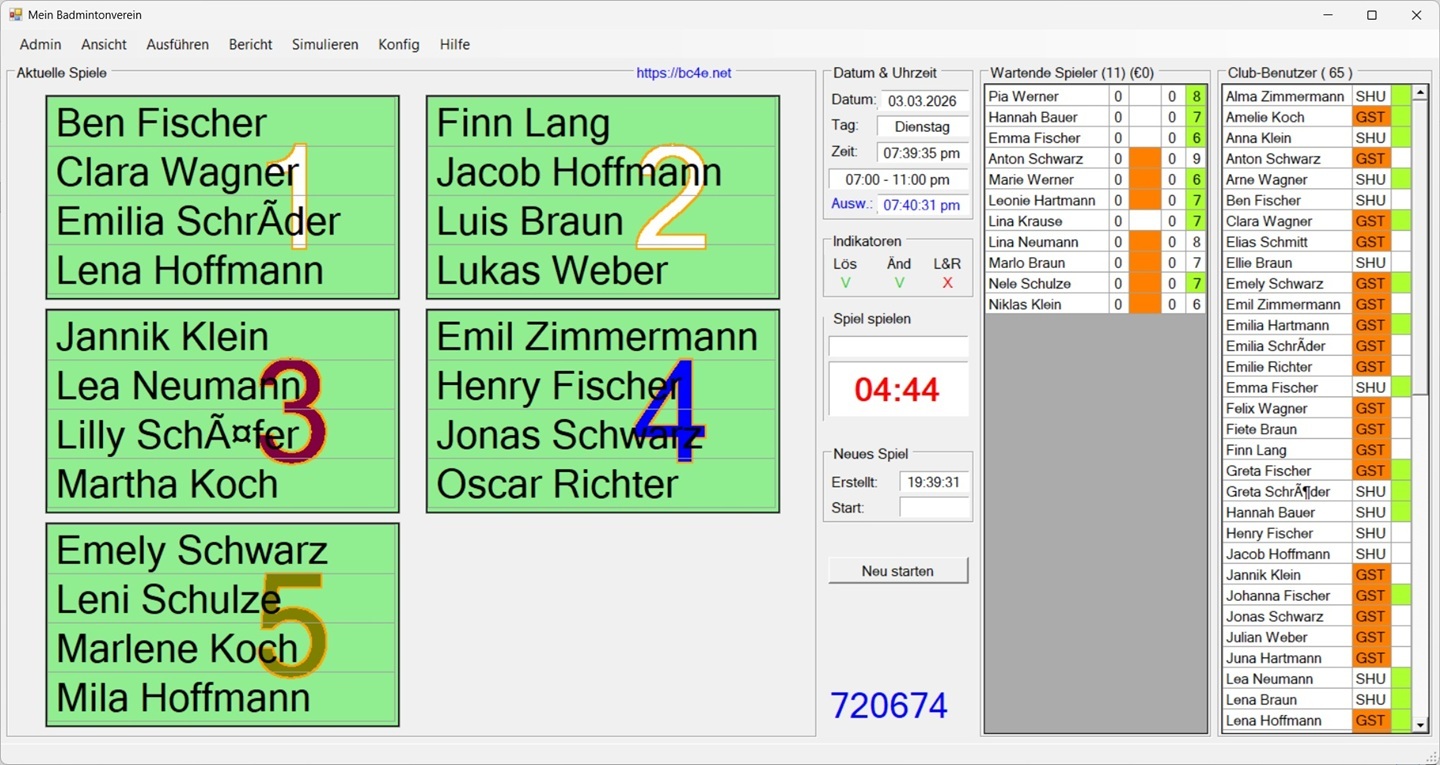
Task: Select Marlo Braun in waiting players
Action: pyautogui.click(x=1047, y=263)
